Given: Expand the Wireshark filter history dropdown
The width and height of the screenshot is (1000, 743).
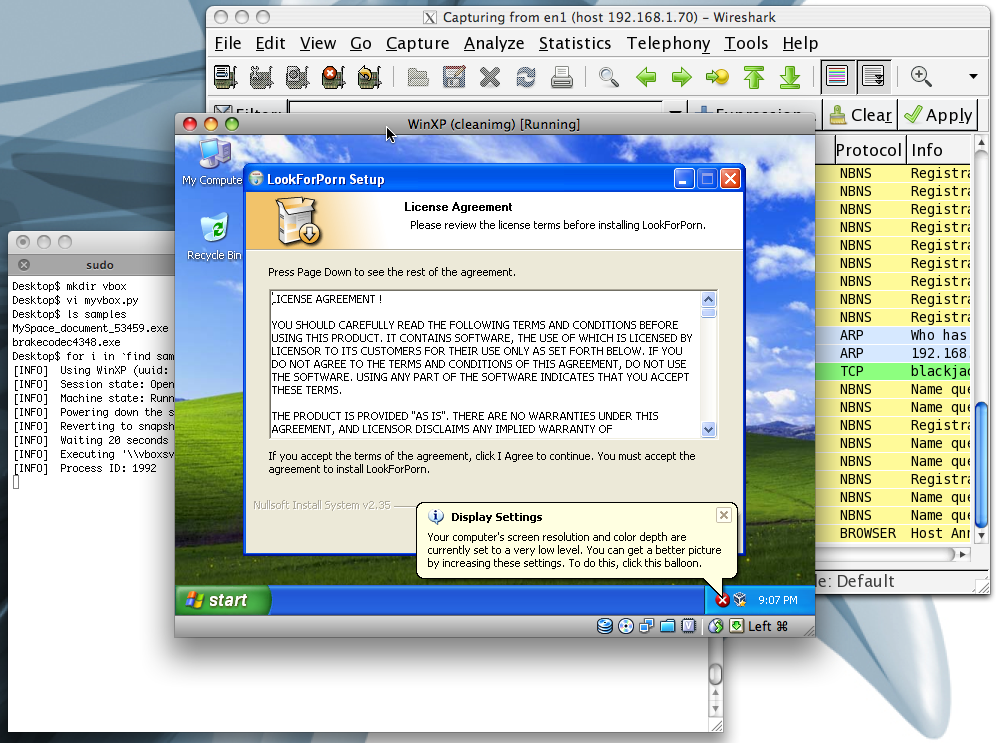Looking at the screenshot, I should coord(677,114).
